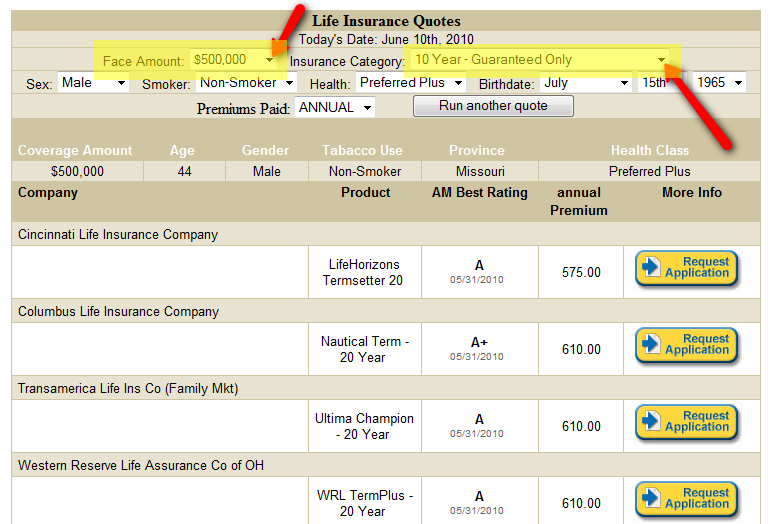Click the $500,000 coverage amount cell

77,172
